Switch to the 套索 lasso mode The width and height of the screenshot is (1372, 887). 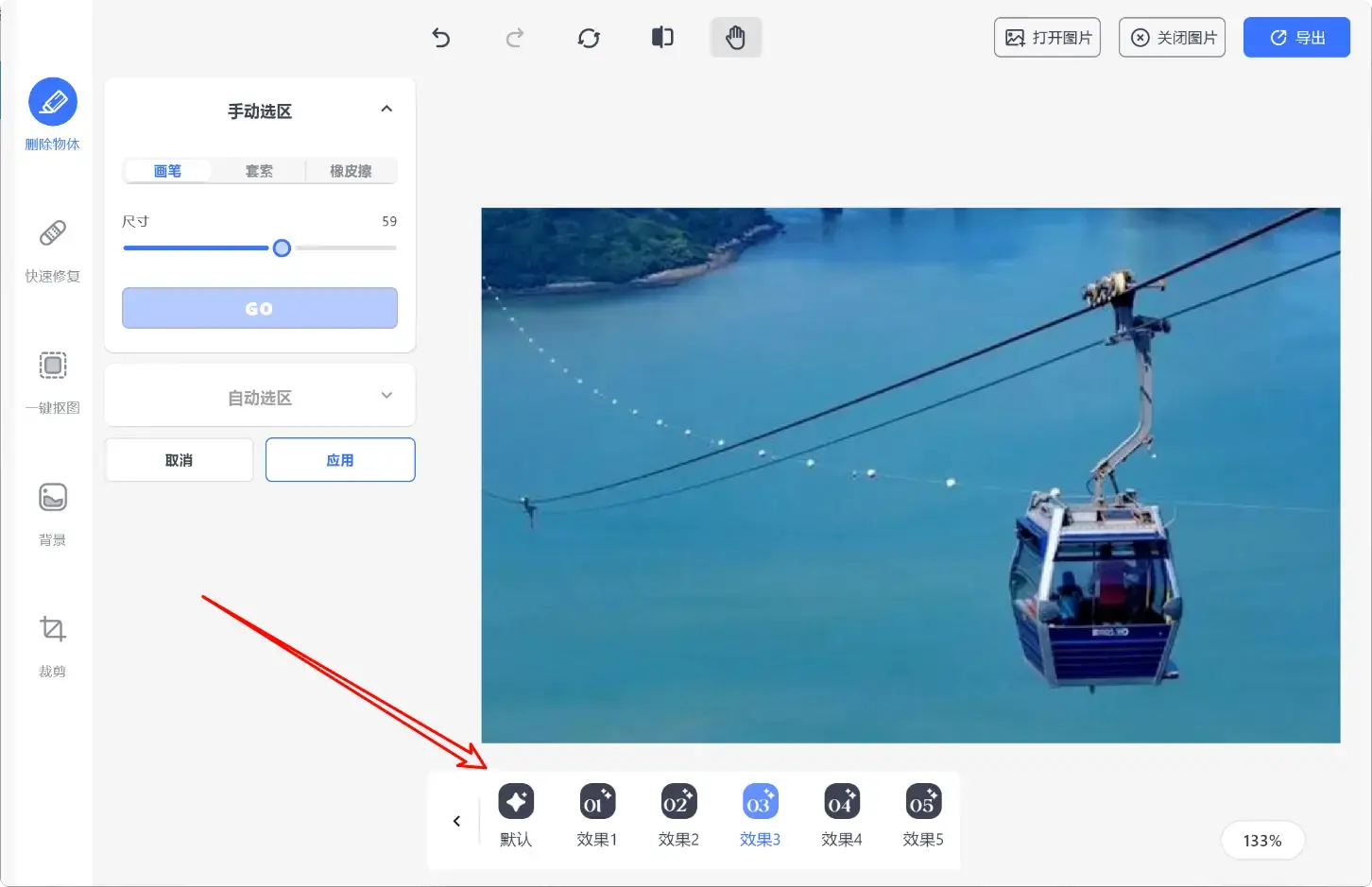[259, 171]
